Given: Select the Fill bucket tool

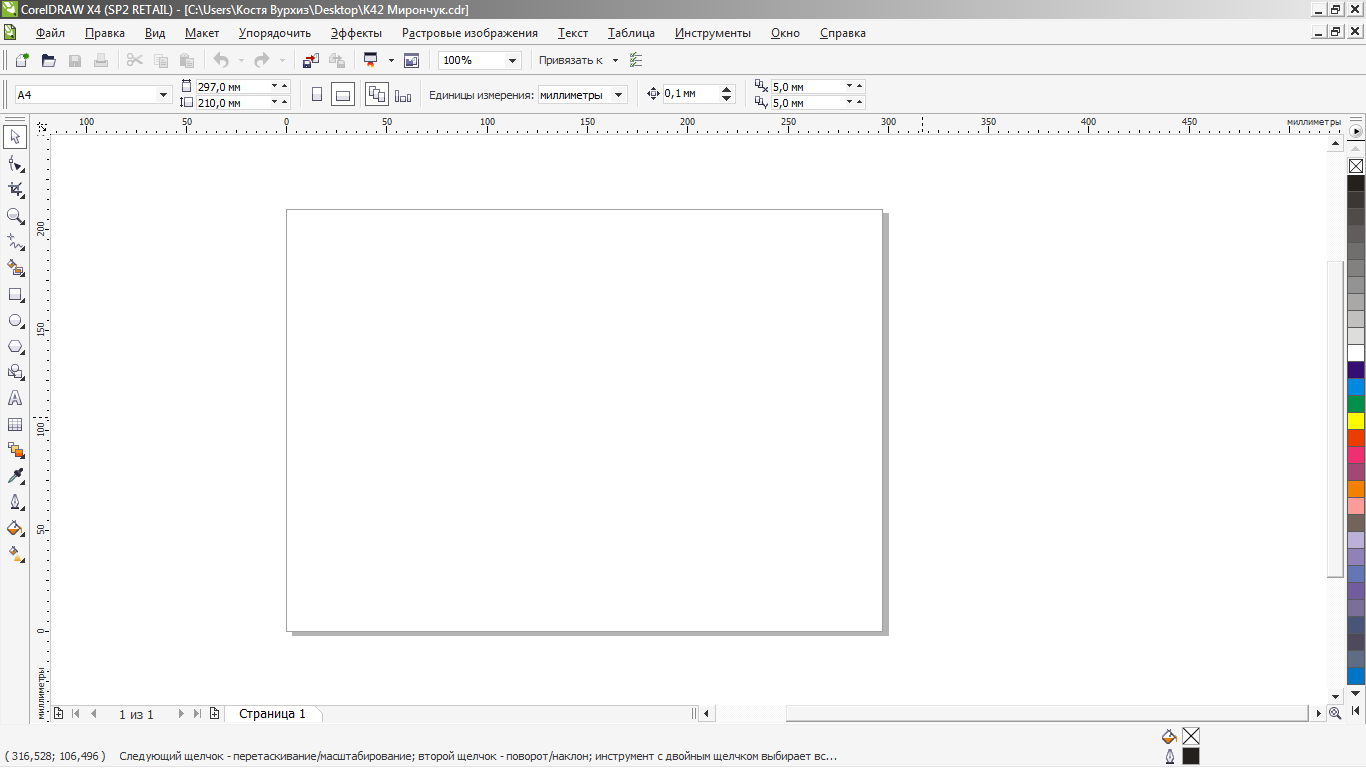Looking at the screenshot, I should [15, 528].
